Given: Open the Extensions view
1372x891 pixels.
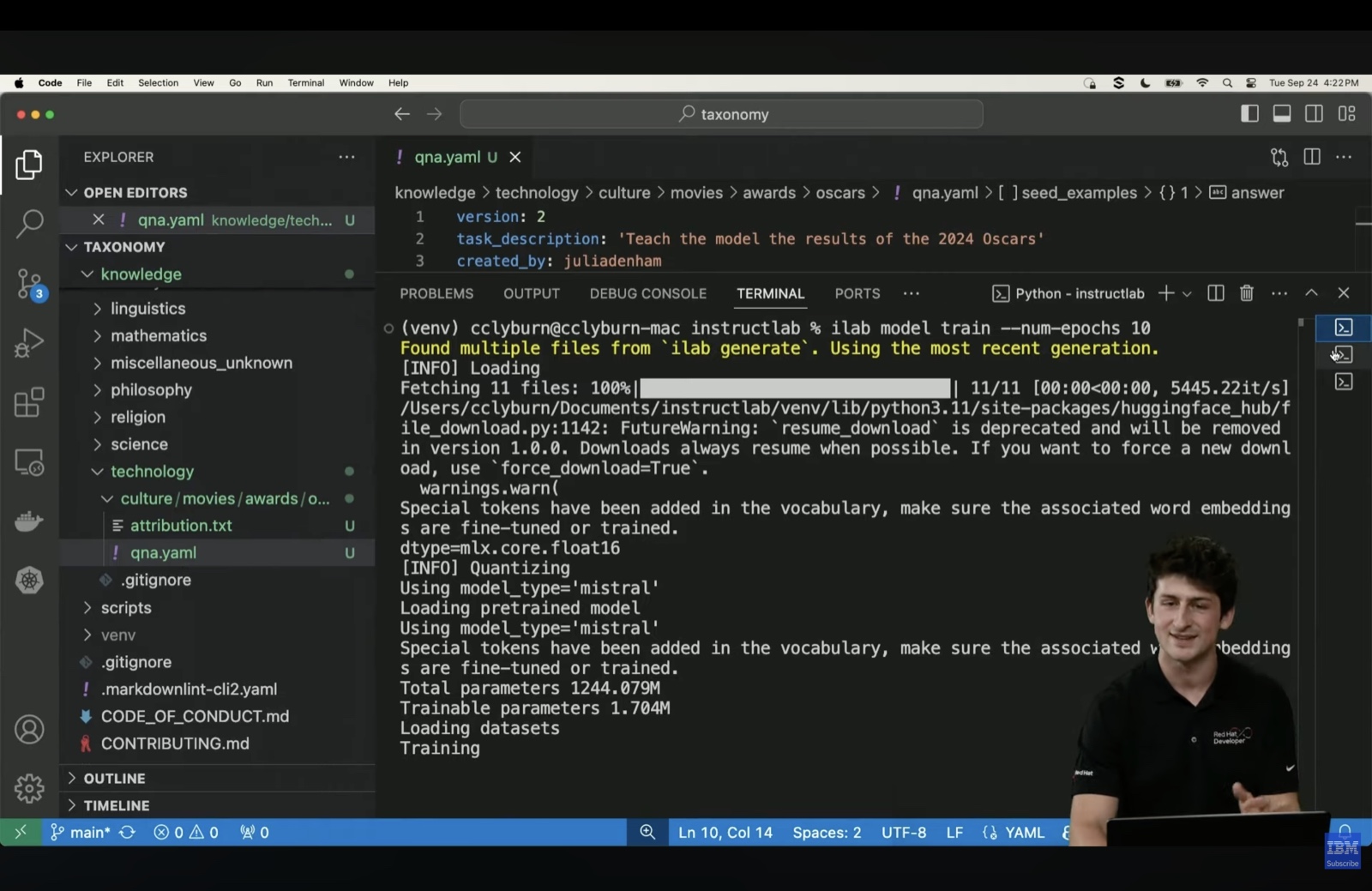Looking at the screenshot, I should coord(29,402).
